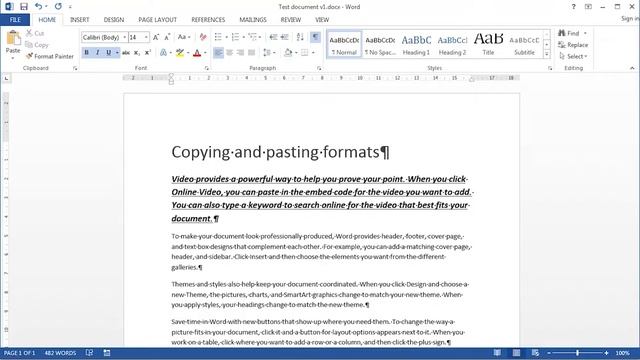The width and height of the screenshot is (640, 360).
Task: Apply yellow Text Highlight Color
Action: point(180,53)
